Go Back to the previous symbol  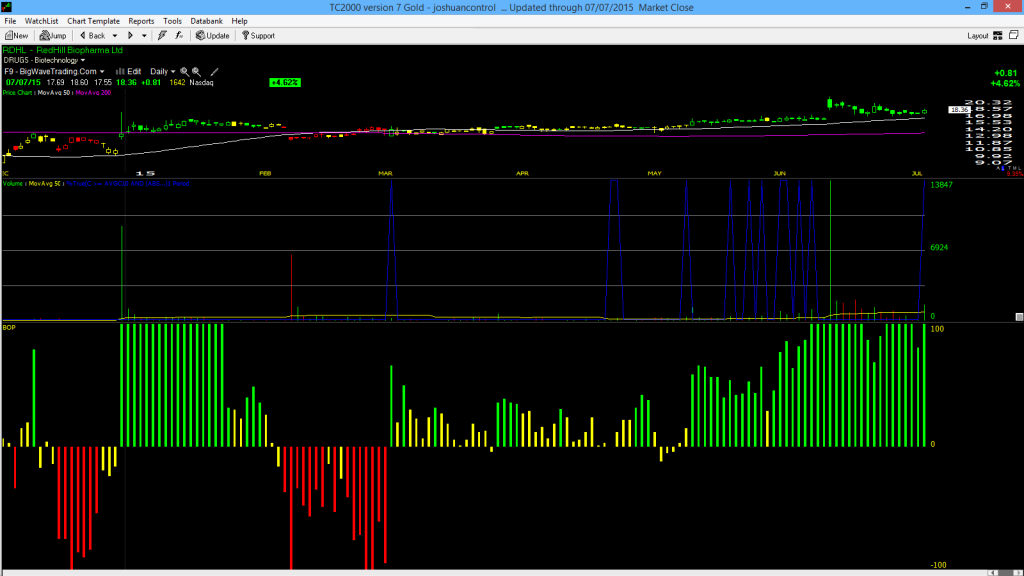point(92,36)
